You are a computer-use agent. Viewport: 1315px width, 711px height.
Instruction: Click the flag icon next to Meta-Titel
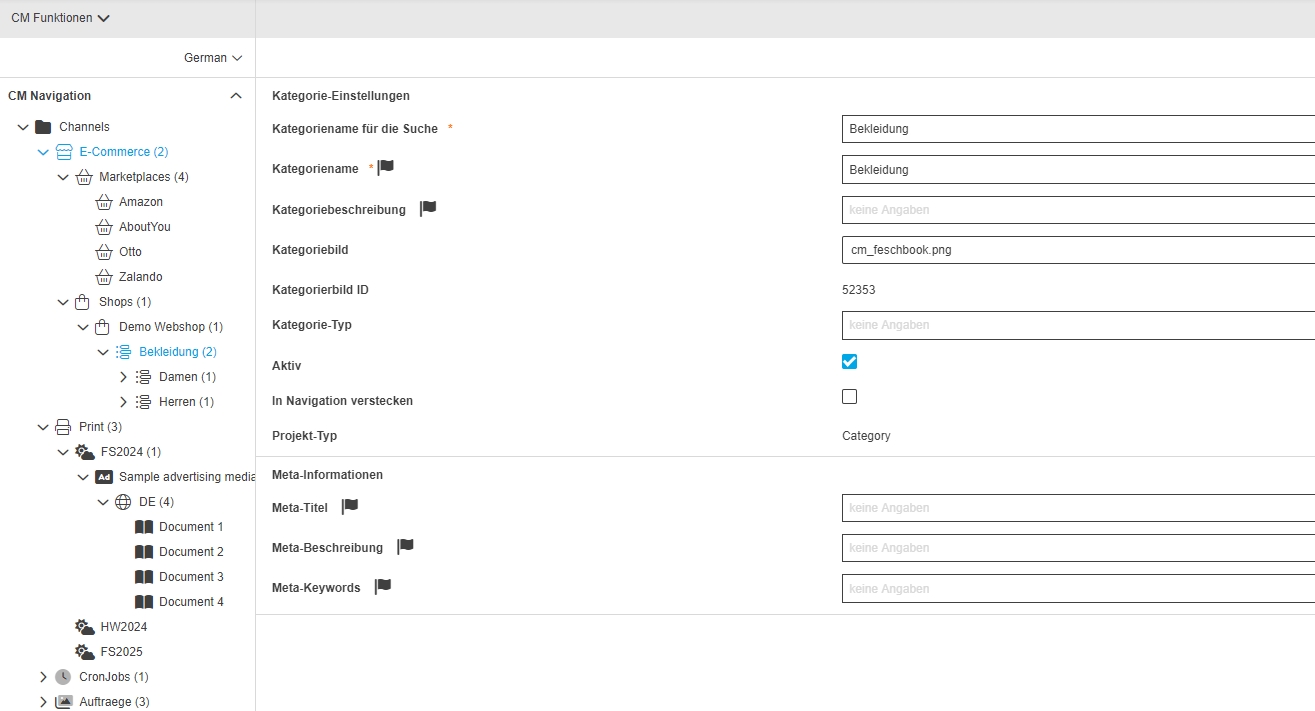(350, 507)
